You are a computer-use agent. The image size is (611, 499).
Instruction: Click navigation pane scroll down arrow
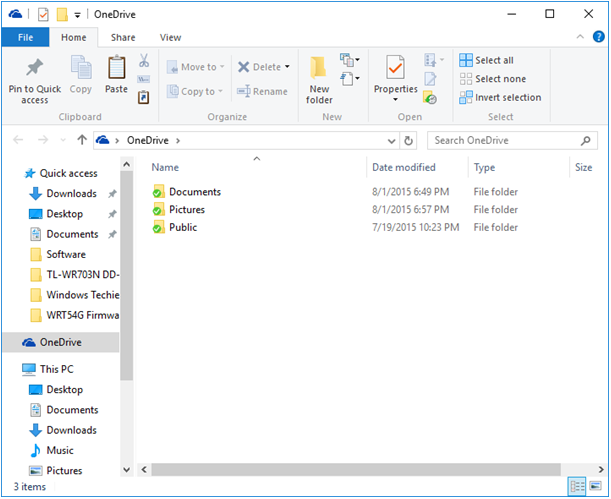(x=126, y=469)
